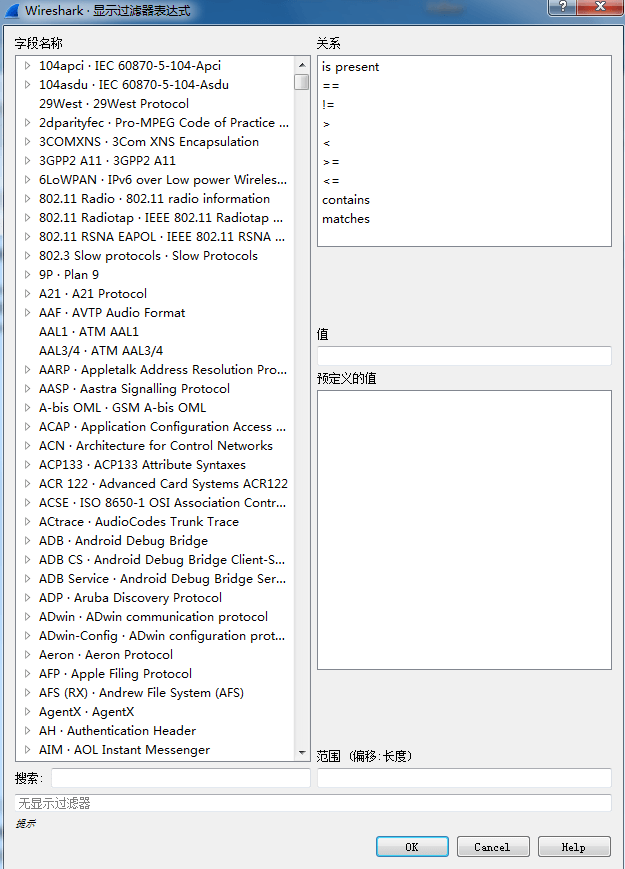Expand the AIM AOL Instant Messenger node
The width and height of the screenshot is (625, 869).
point(27,749)
